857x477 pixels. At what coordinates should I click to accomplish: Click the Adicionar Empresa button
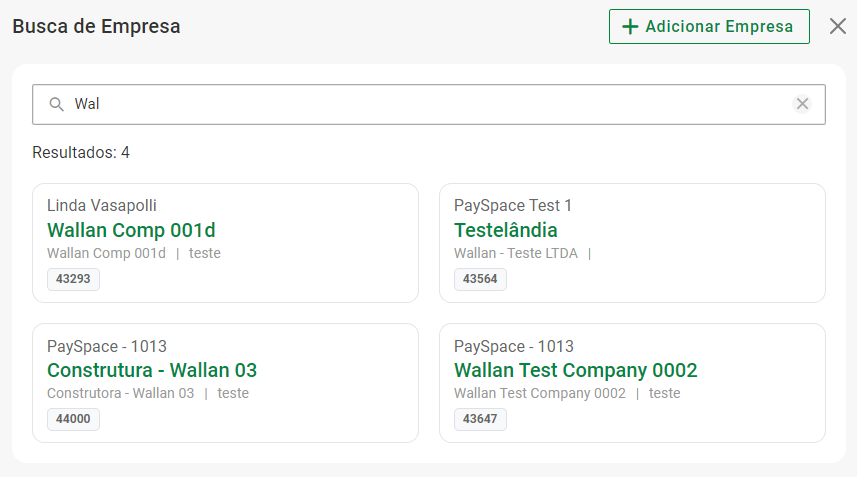708,26
